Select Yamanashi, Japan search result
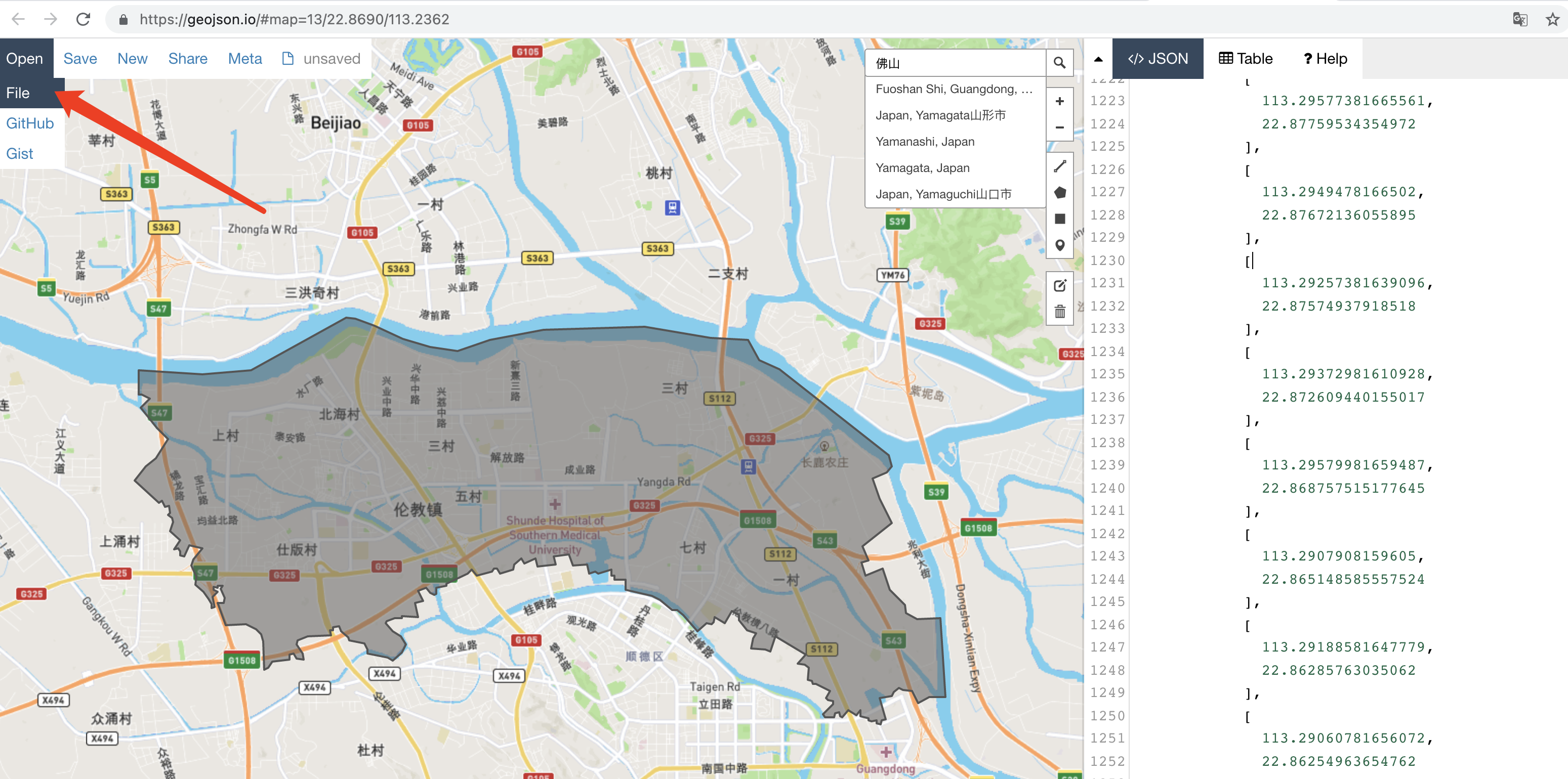The image size is (1568, 779). [x=955, y=141]
